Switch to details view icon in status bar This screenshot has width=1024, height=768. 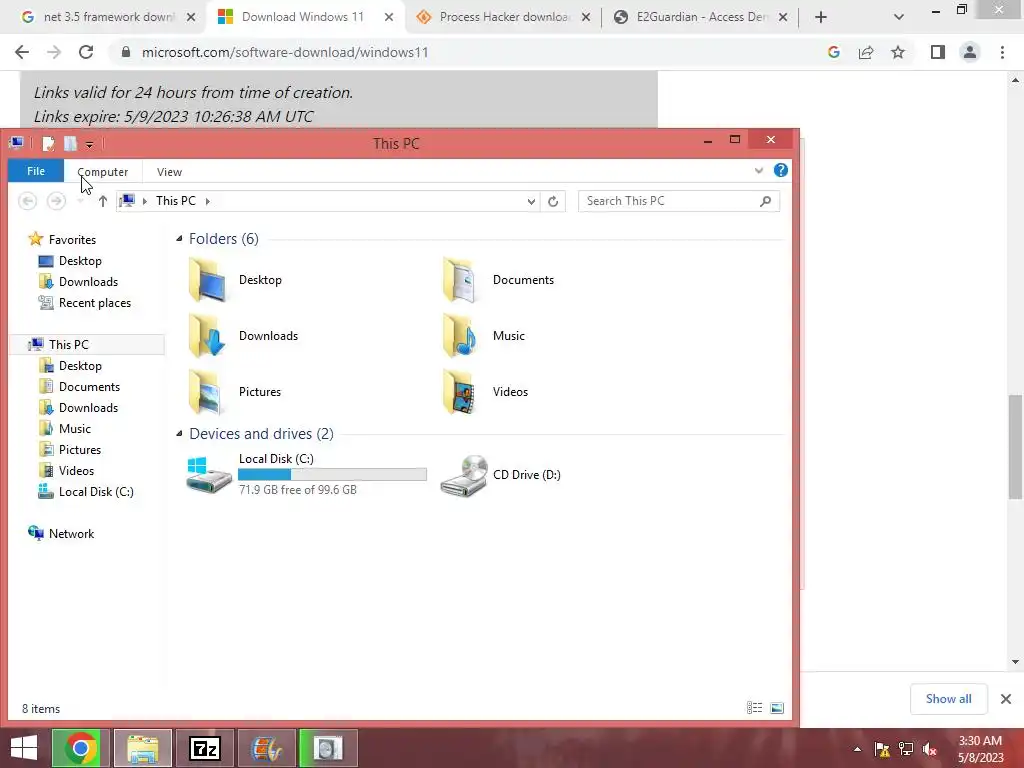pyautogui.click(x=754, y=708)
